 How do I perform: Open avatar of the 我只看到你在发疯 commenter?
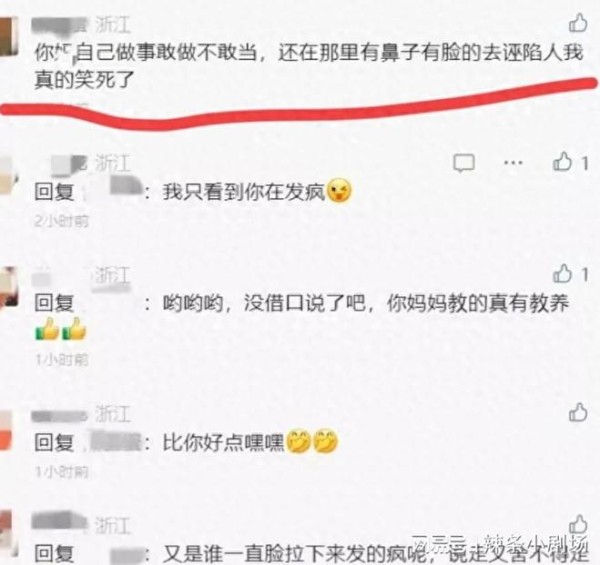8,177
